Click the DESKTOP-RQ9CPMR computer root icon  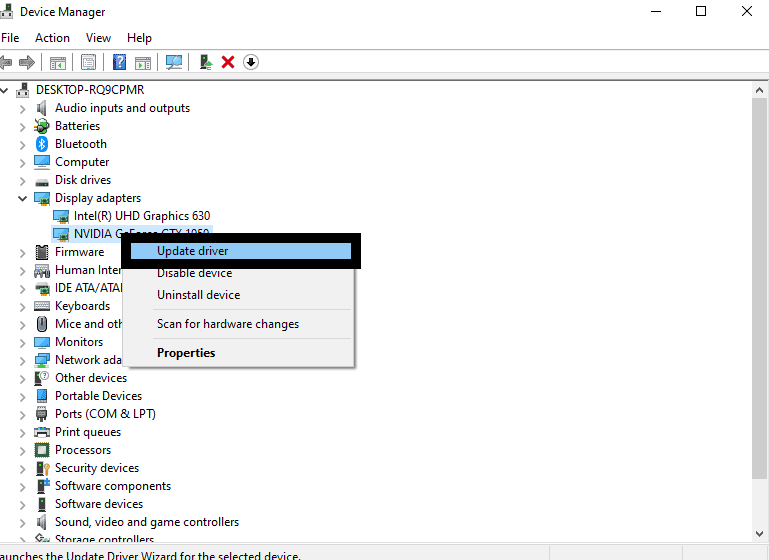(x=23, y=90)
